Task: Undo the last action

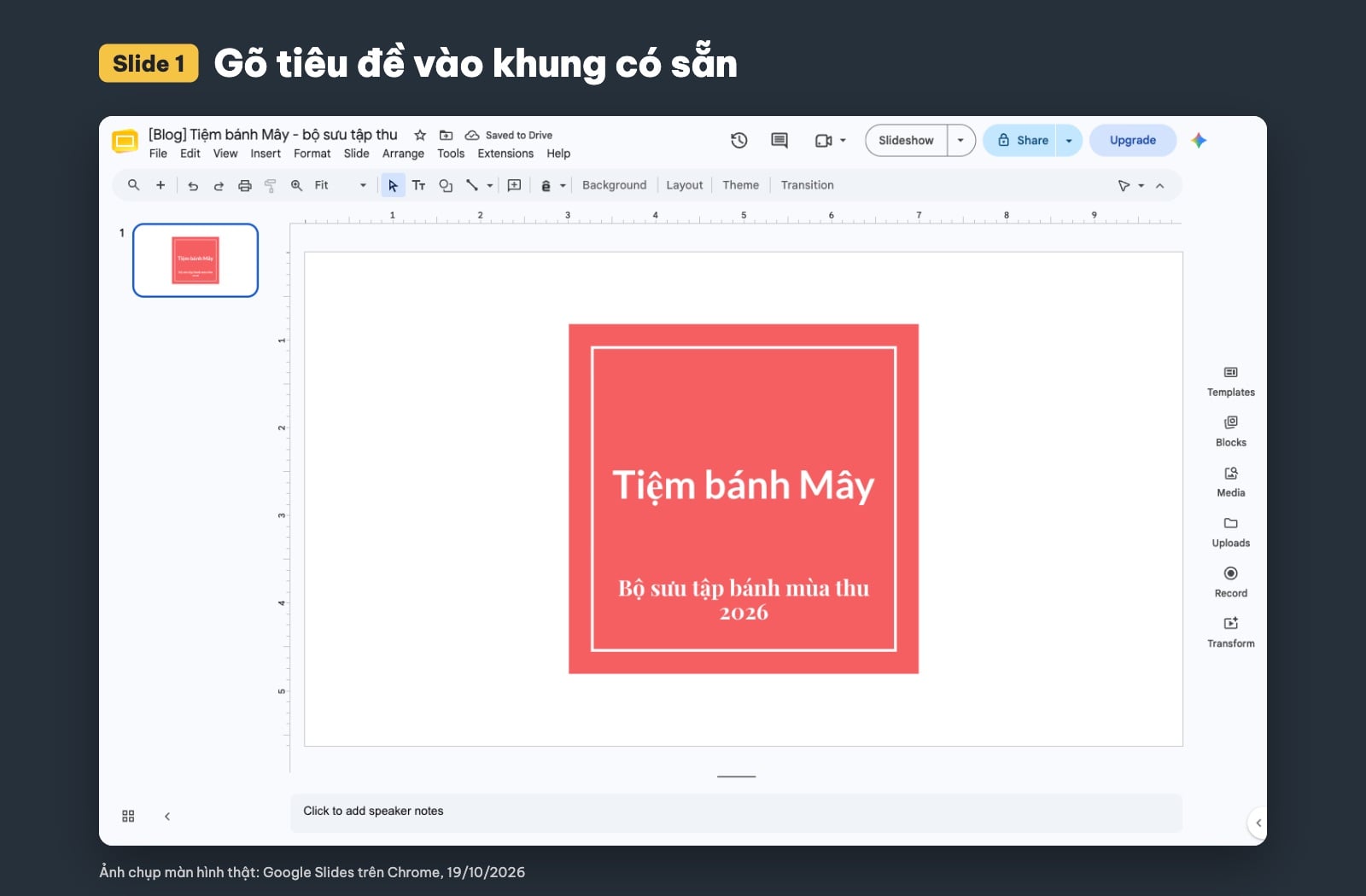Action: (193, 185)
